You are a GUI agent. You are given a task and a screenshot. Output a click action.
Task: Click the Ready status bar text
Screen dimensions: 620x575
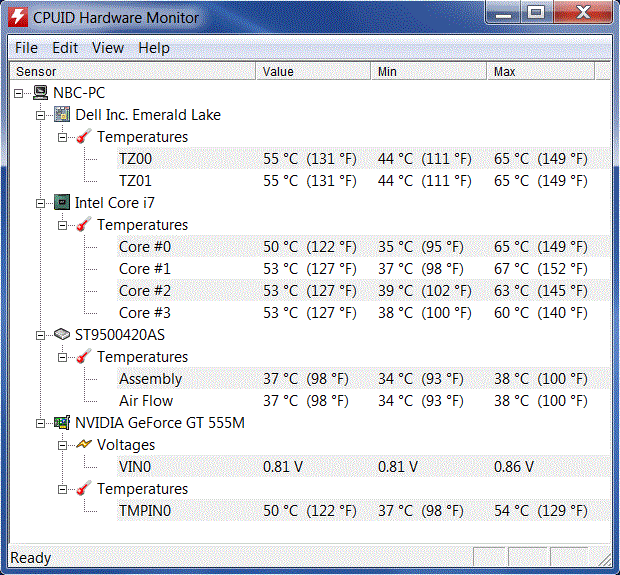[30, 558]
